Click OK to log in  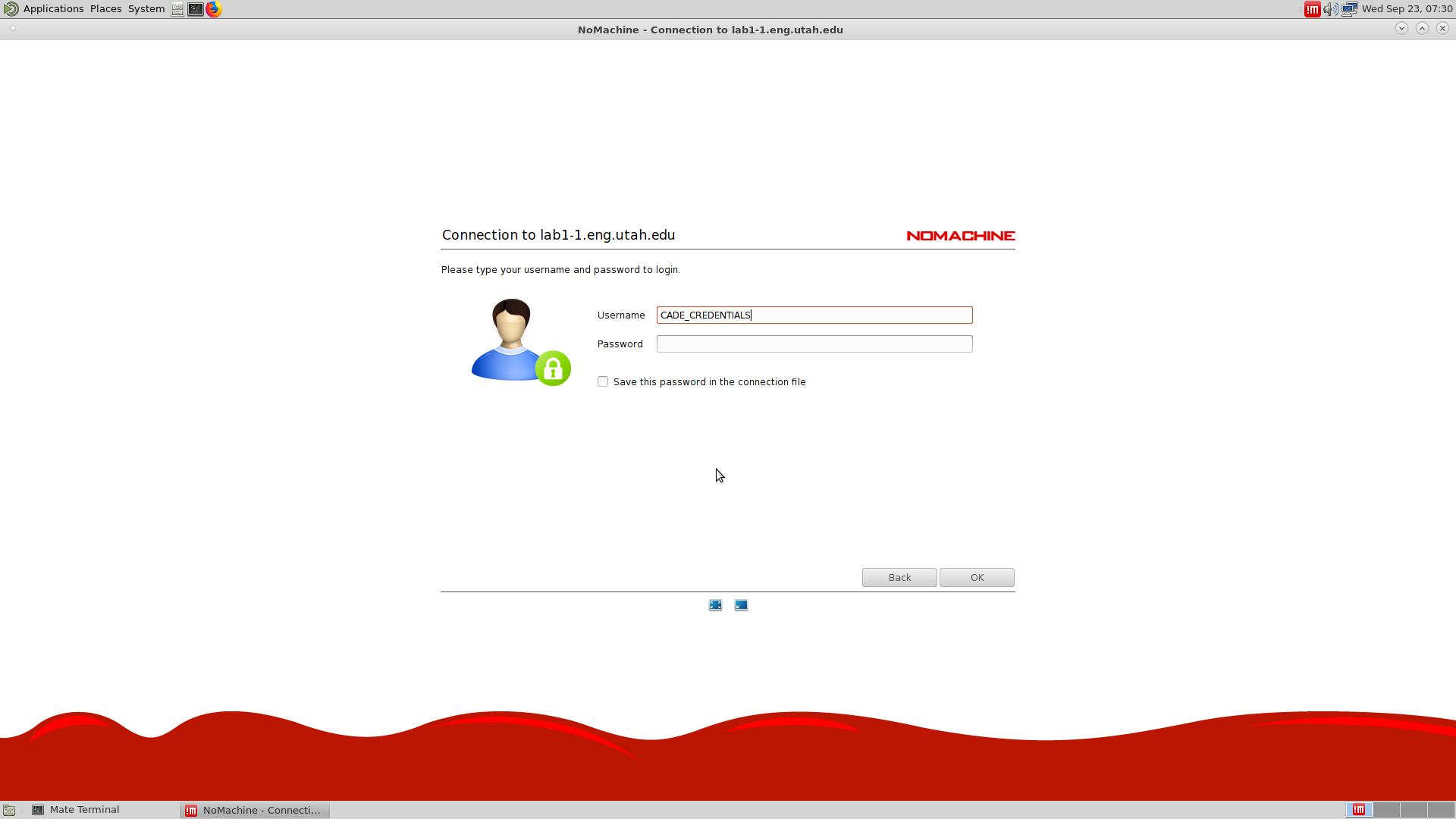(x=977, y=577)
